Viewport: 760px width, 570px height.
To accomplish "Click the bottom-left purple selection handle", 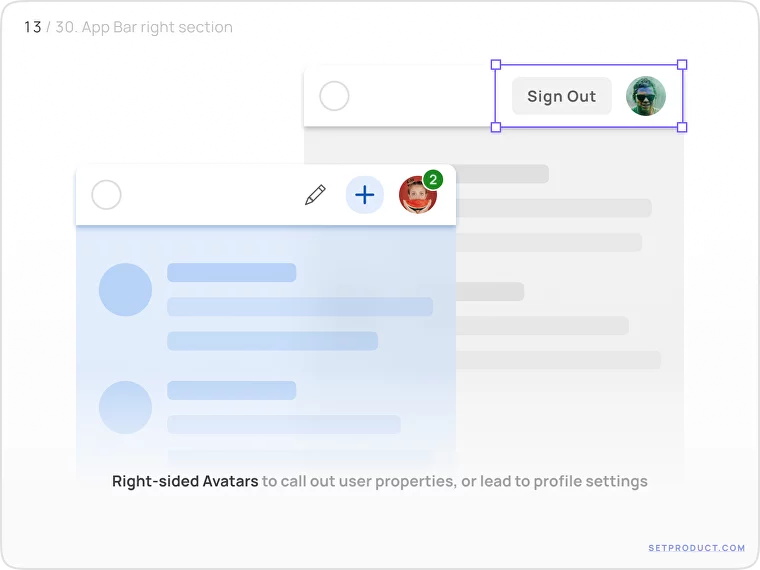I will [x=496, y=127].
